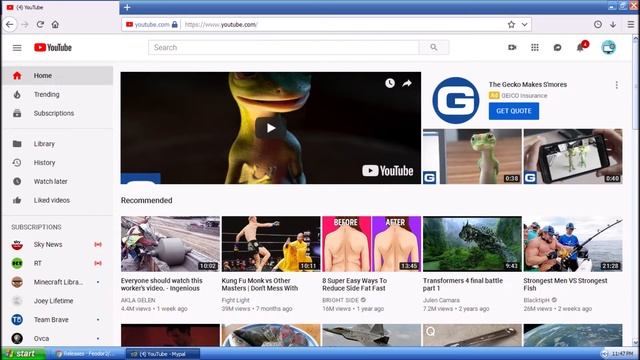Select Home in the sidebar
The height and width of the screenshot is (360, 640).
(x=58, y=76)
